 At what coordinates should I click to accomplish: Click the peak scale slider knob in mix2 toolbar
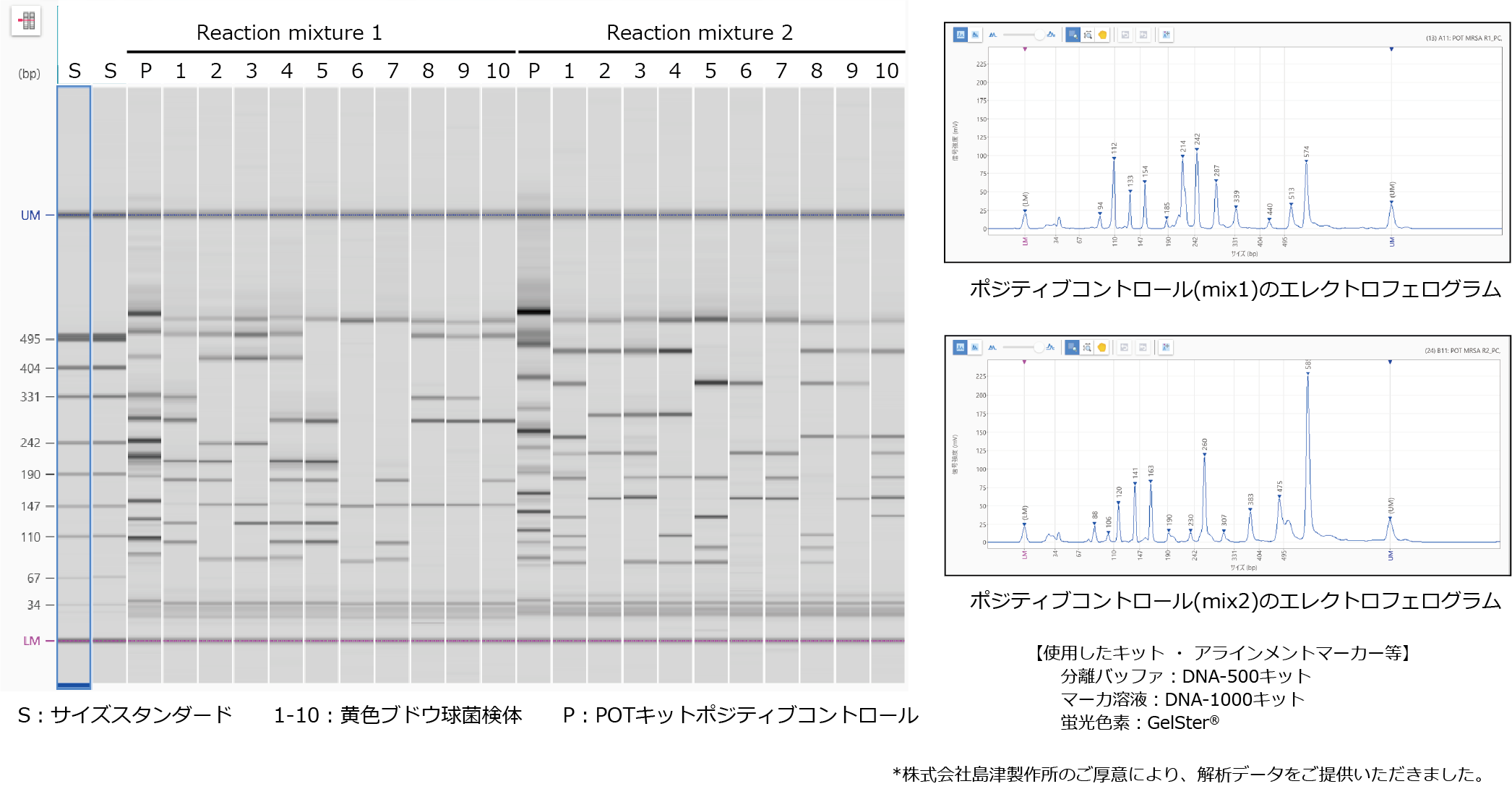coord(1039,347)
